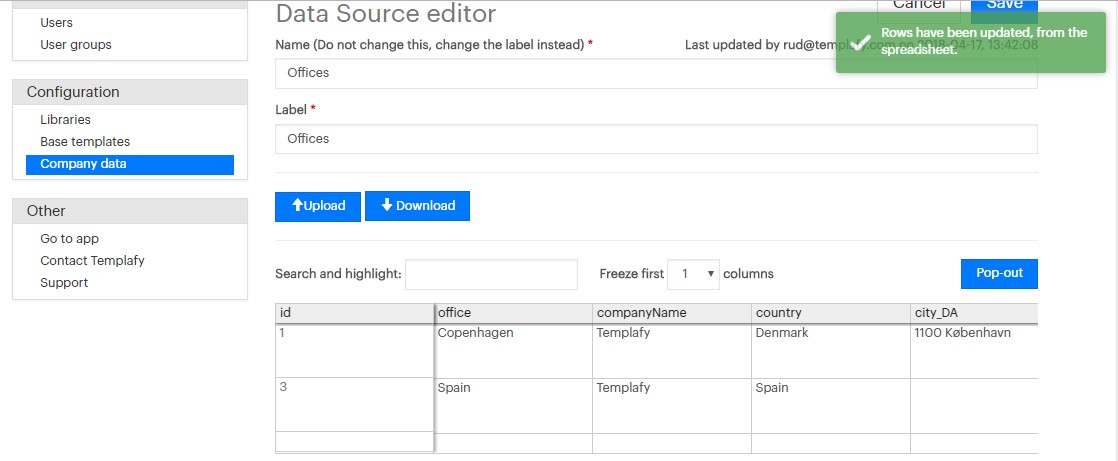Open the Users page in sidebar
Viewport: 1118px width, 461px height.
coord(56,23)
